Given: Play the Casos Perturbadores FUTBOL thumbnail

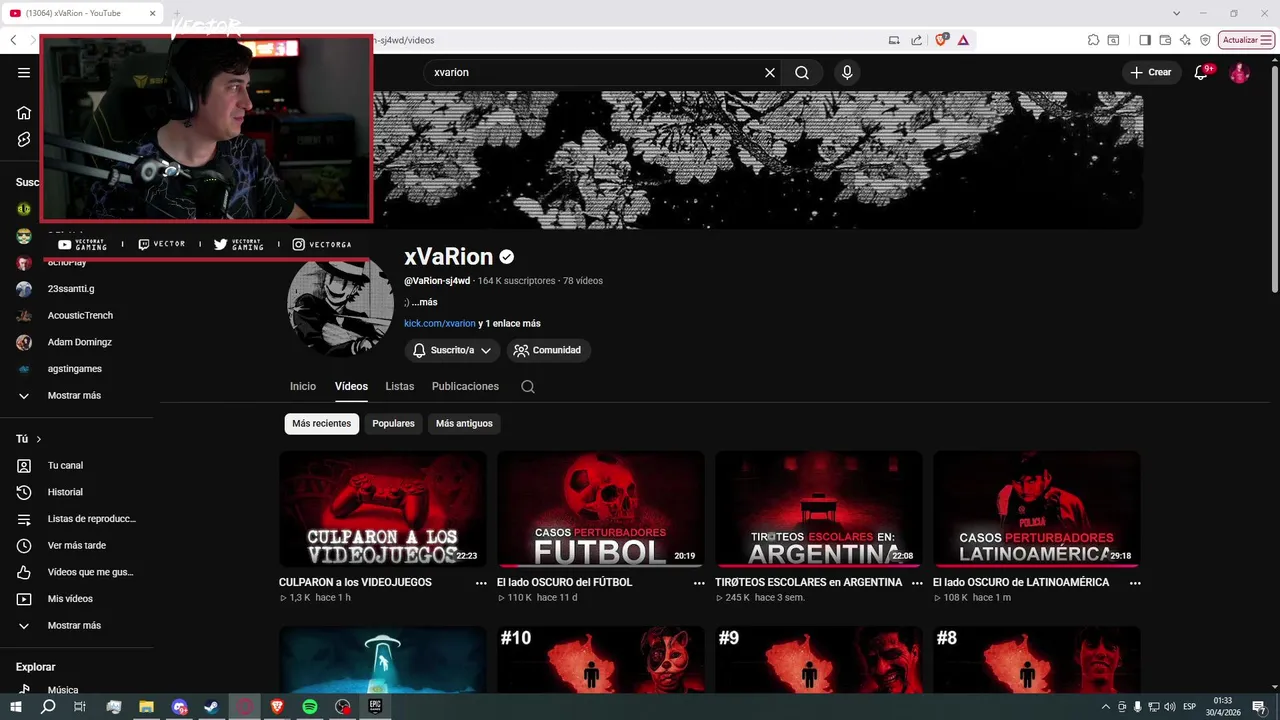Looking at the screenshot, I should point(601,509).
